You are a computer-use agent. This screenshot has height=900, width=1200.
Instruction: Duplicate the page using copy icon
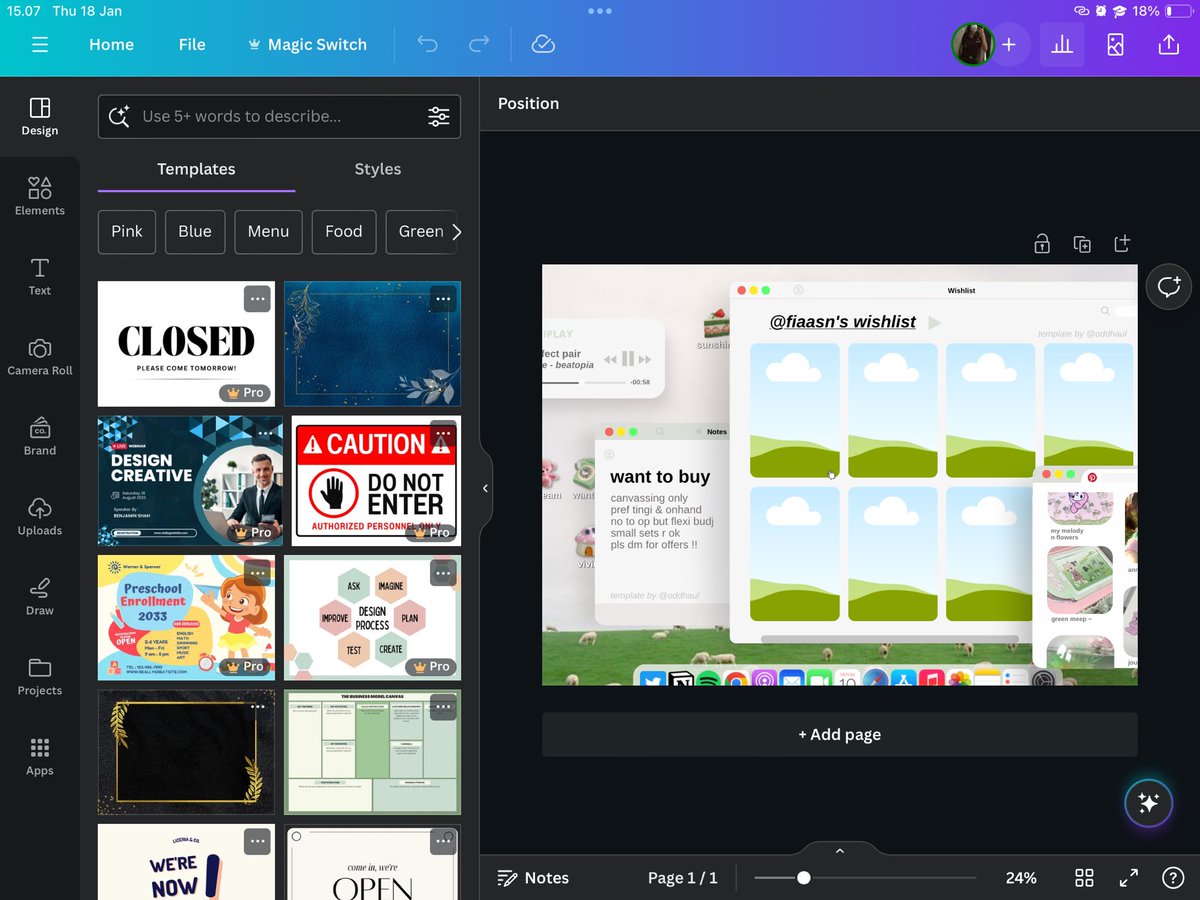click(1082, 243)
